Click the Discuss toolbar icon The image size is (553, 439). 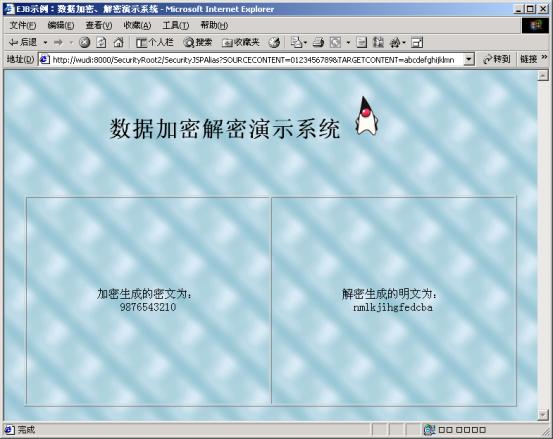tap(378, 43)
